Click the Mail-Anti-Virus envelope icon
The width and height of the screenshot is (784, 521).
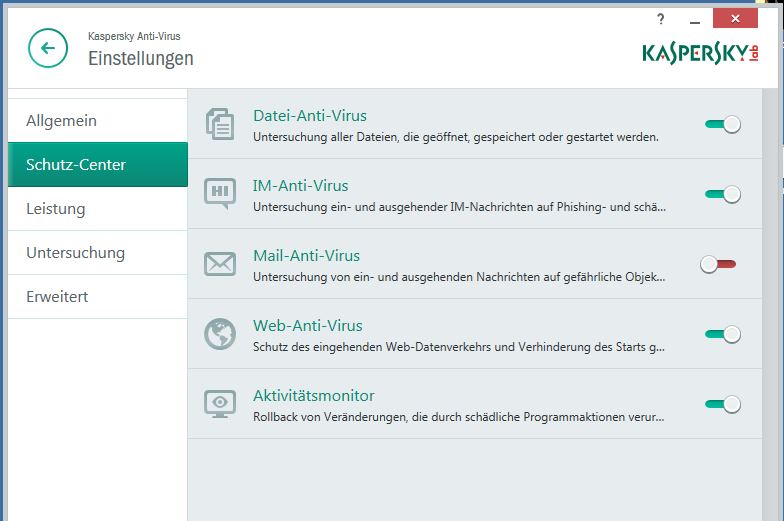[219, 264]
